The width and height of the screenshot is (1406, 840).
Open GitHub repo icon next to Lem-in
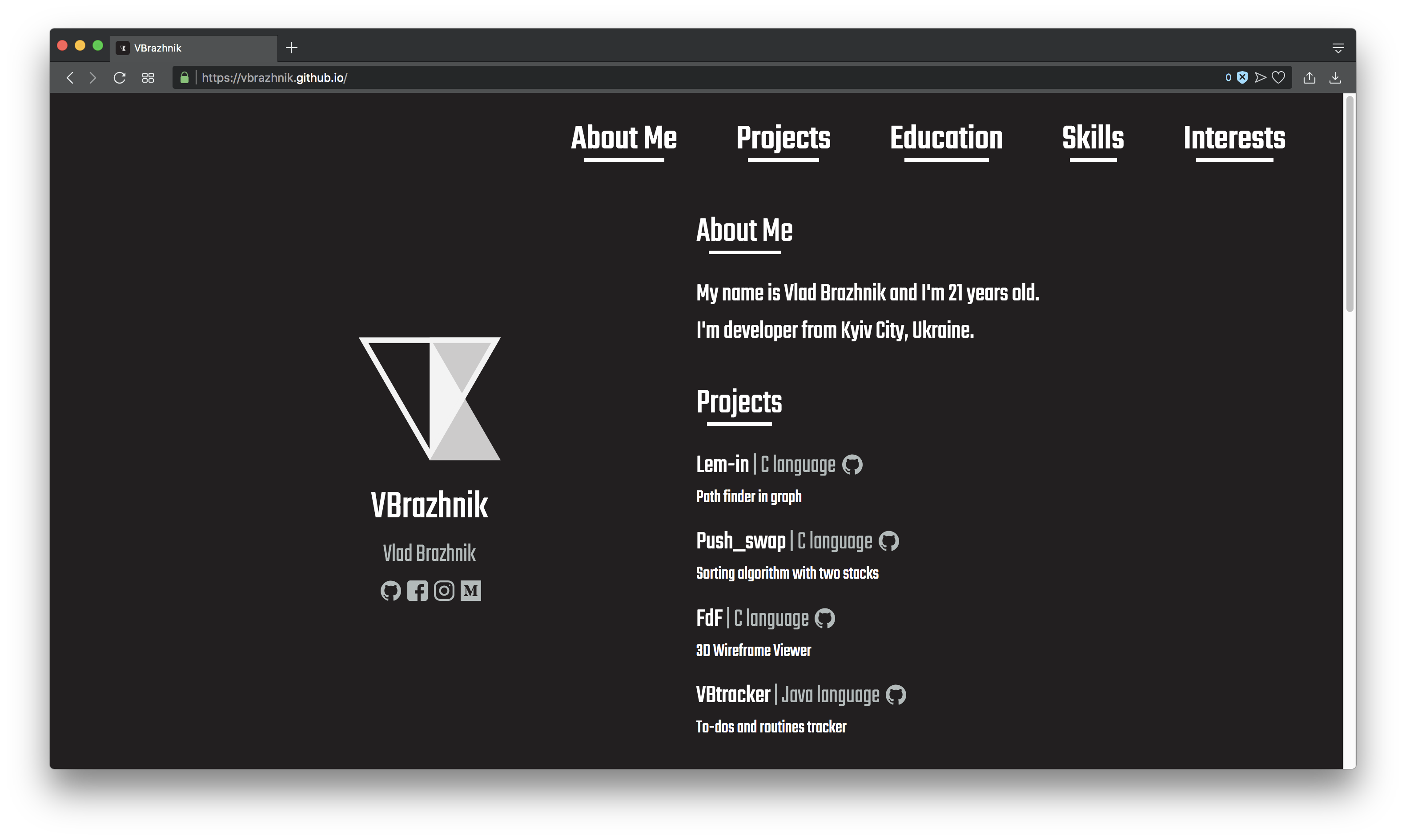coord(852,465)
